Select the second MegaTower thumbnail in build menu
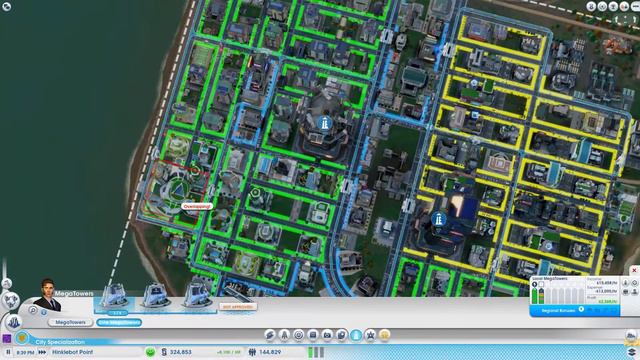The height and width of the screenshot is (360, 640). (x=156, y=296)
